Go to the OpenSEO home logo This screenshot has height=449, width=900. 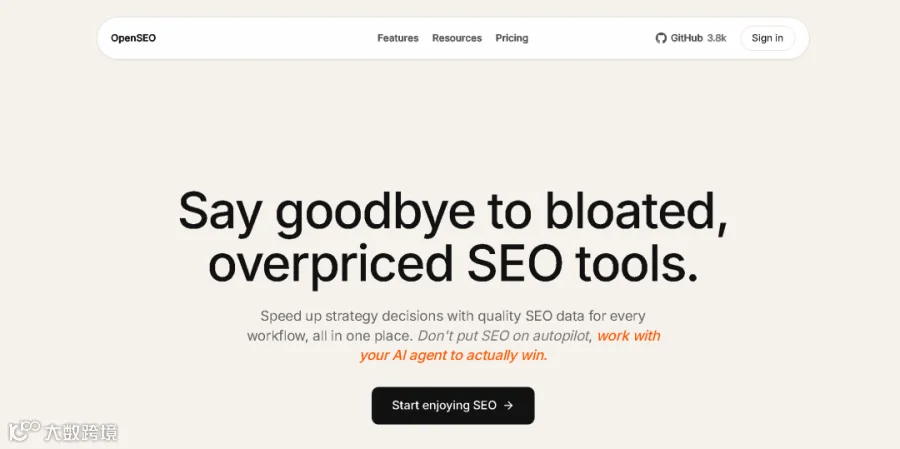pyautogui.click(x=133, y=38)
